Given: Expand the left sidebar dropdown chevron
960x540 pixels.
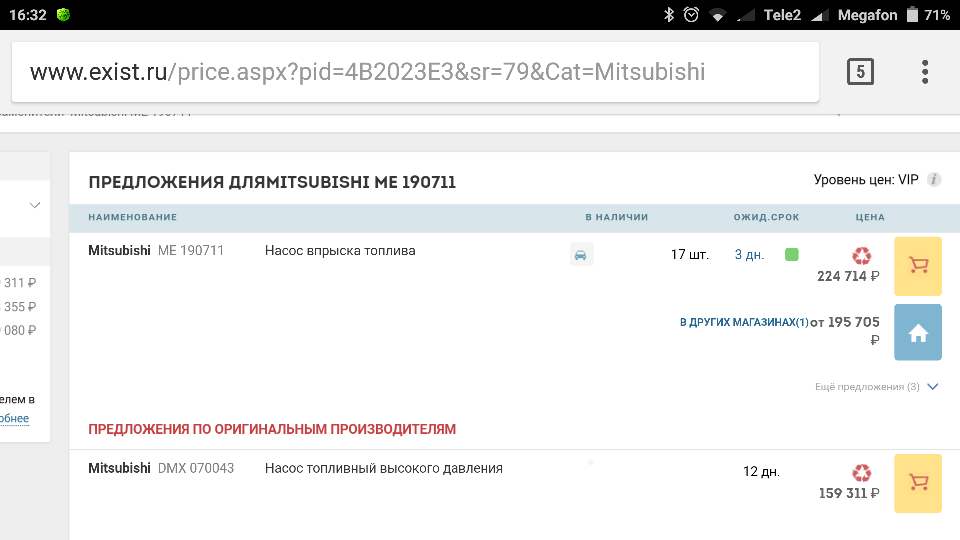Looking at the screenshot, I should click(35, 205).
